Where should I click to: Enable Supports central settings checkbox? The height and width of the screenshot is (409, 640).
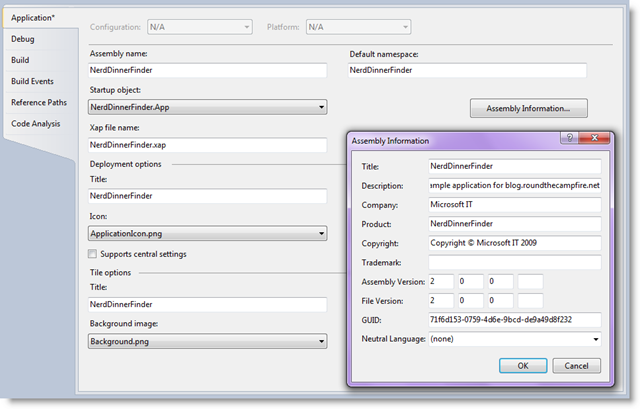tap(93, 254)
